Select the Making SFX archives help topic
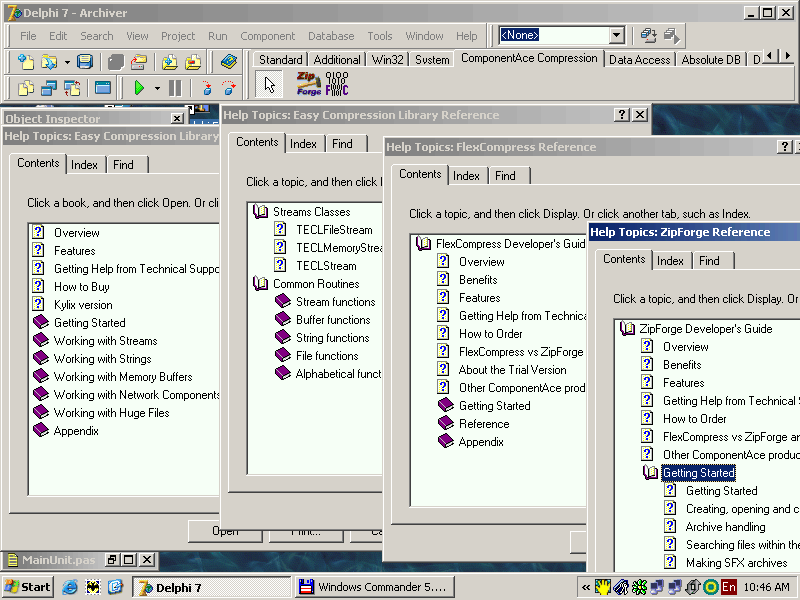This screenshot has width=800, height=600. click(x=739, y=562)
